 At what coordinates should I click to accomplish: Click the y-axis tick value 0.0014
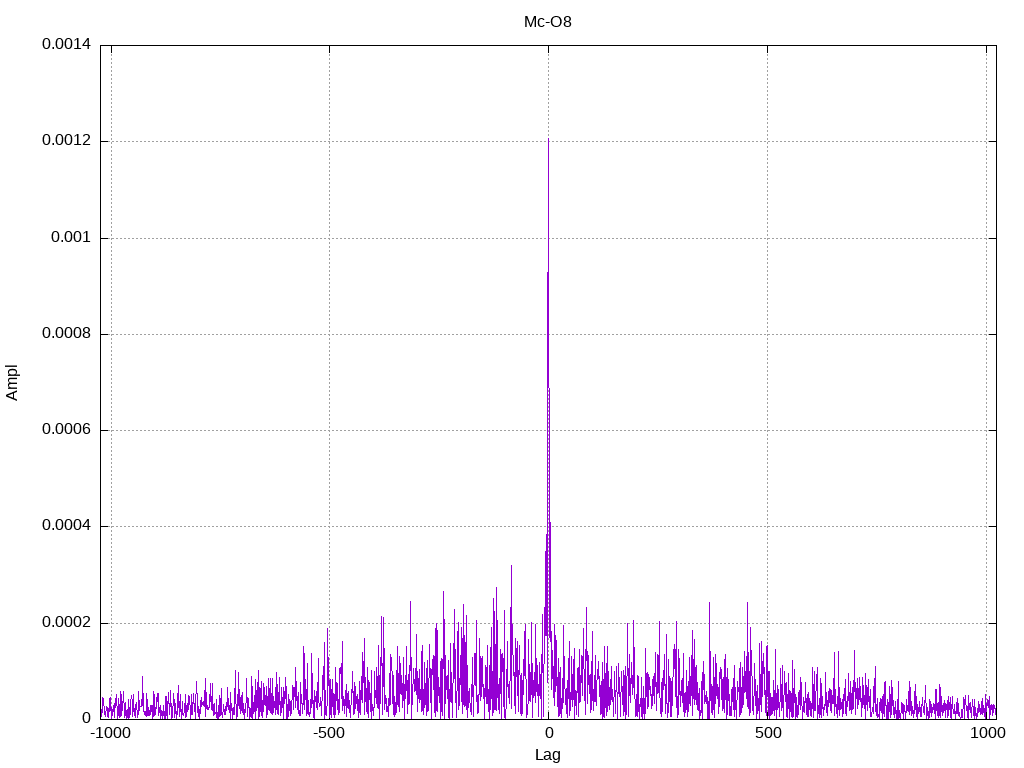[x=67, y=44]
